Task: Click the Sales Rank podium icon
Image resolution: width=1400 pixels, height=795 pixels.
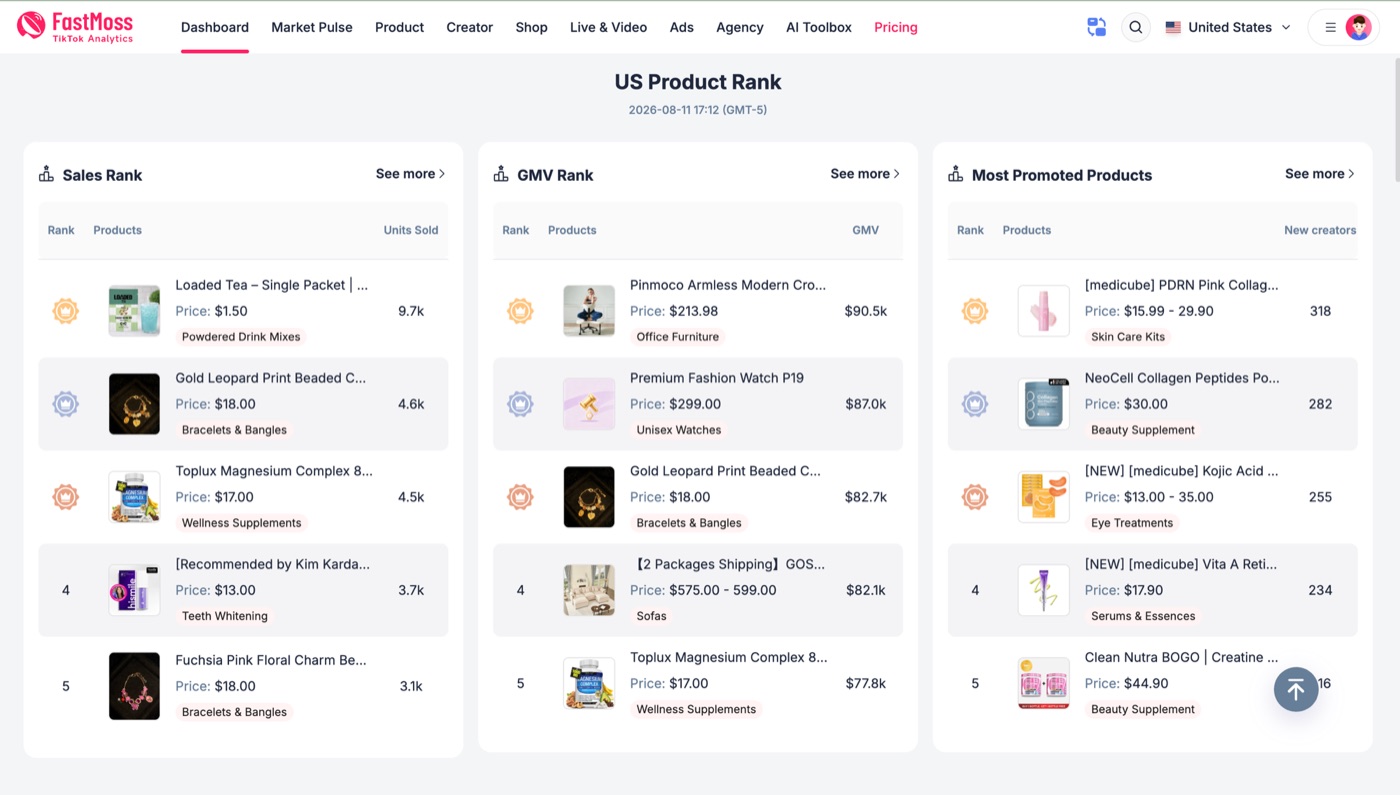Action: click(46, 174)
